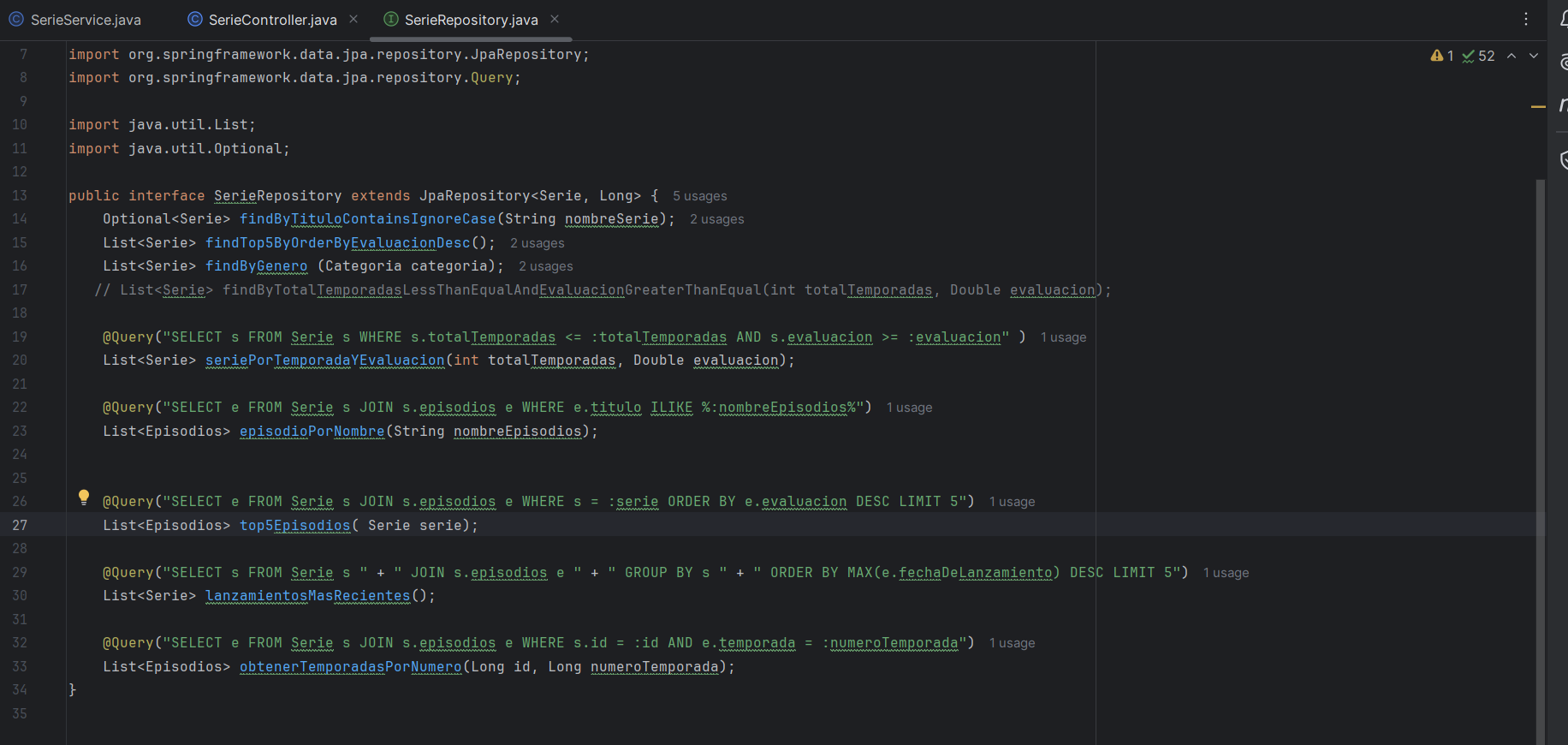Screen dimensions: 1568x745
Task: Go to next highlighted problem arrow
Action: pos(1534,56)
